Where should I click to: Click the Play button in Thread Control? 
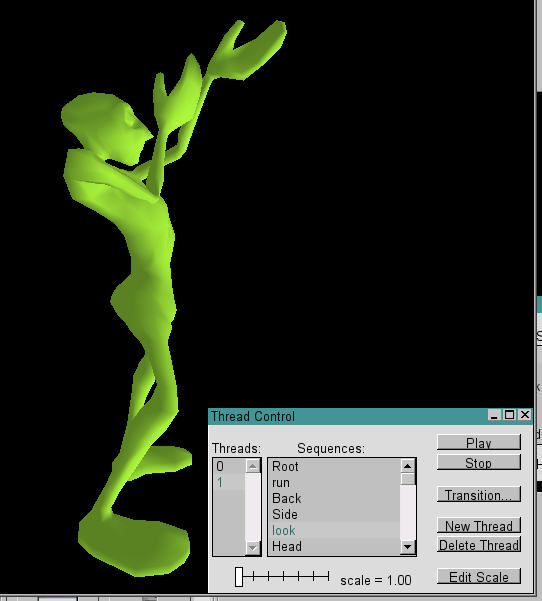click(x=479, y=443)
